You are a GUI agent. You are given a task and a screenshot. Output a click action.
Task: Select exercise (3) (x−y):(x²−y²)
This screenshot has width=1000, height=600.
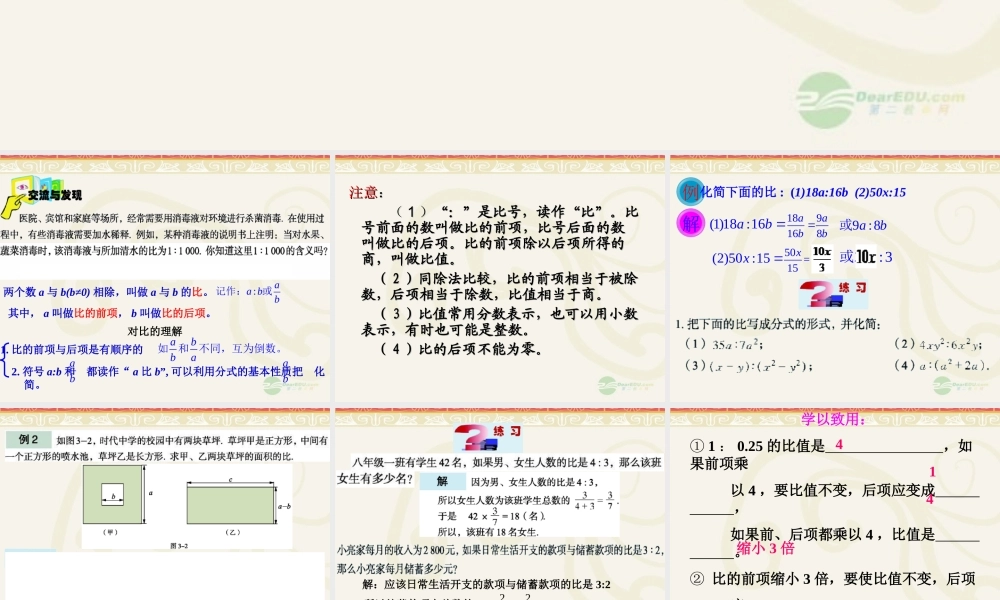[748, 366]
